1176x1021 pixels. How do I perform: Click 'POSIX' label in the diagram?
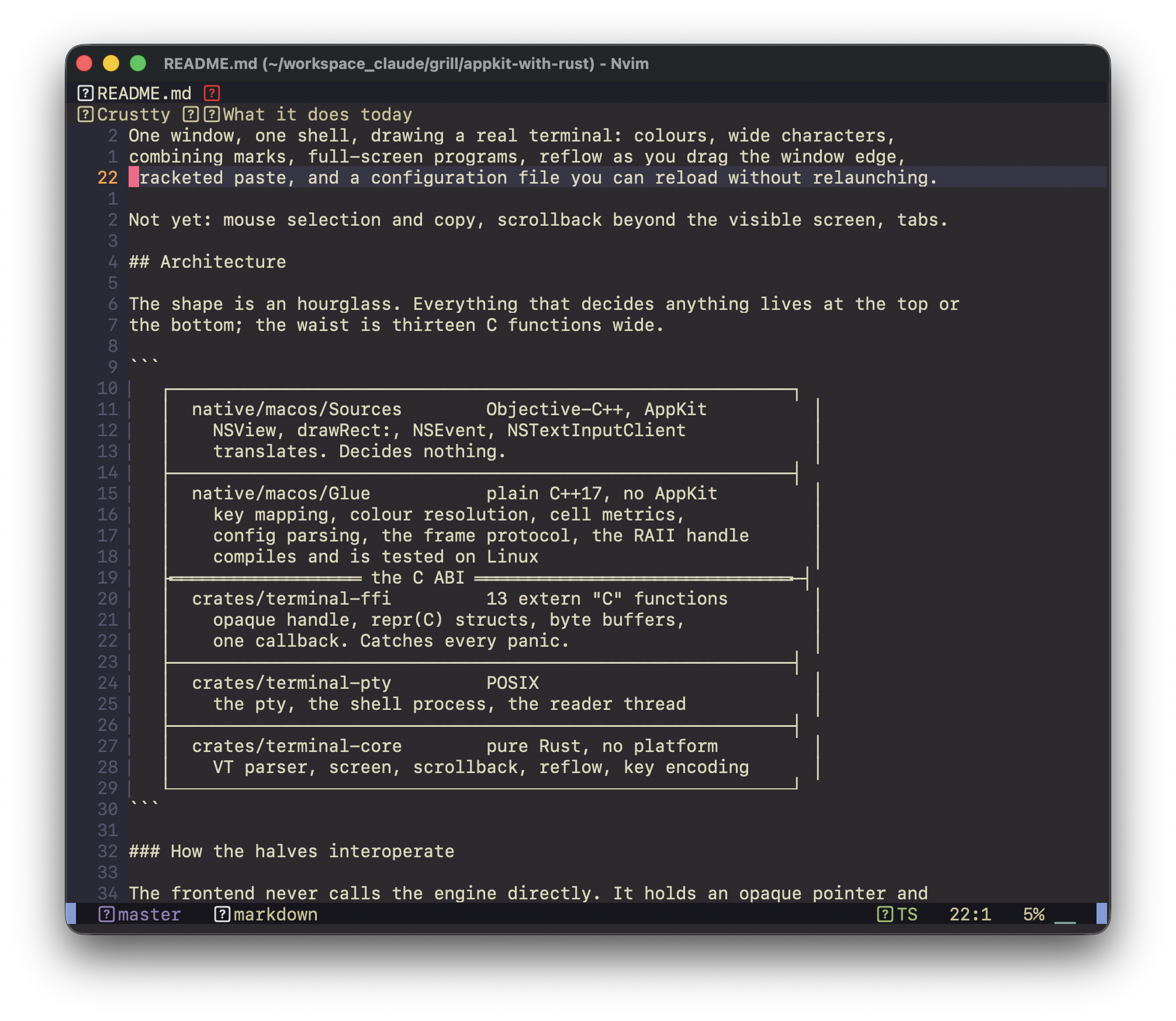(513, 682)
